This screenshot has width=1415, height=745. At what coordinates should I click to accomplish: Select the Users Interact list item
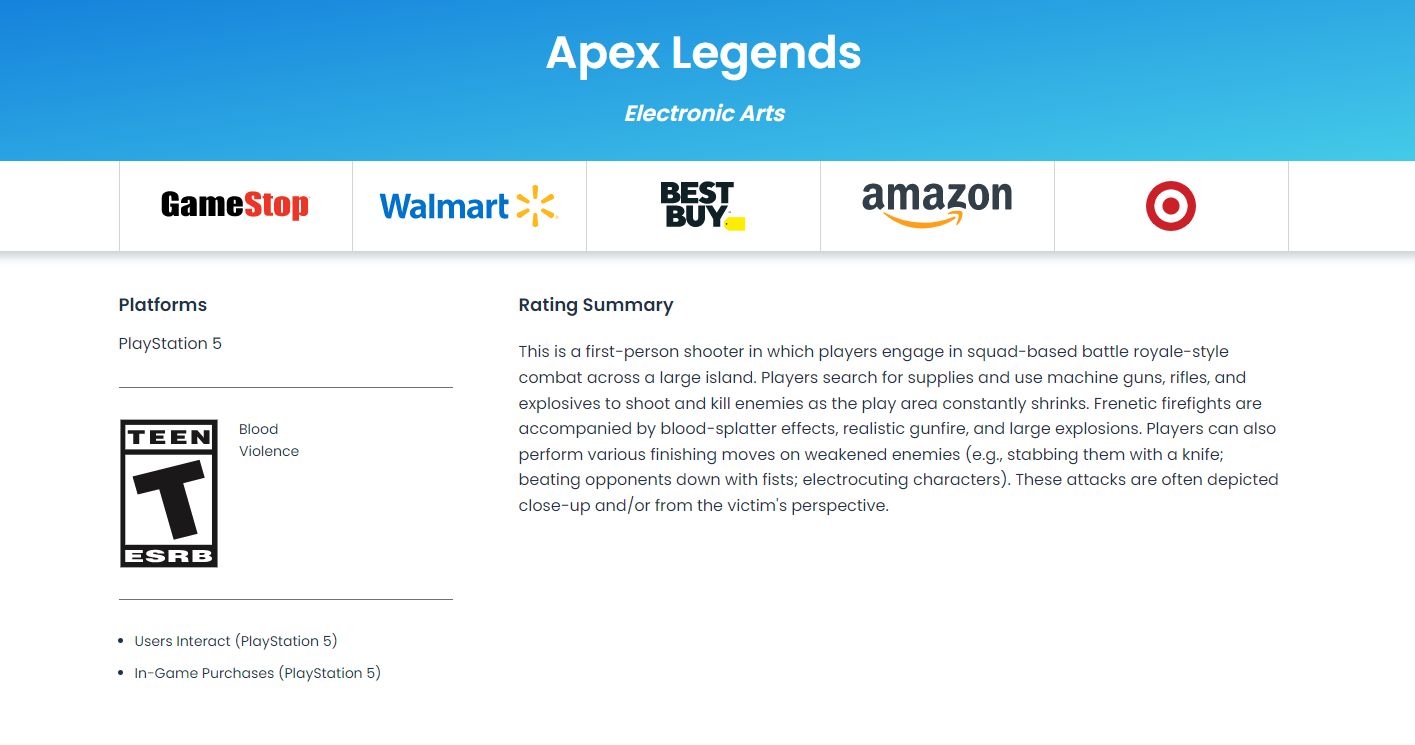click(x=236, y=641)
